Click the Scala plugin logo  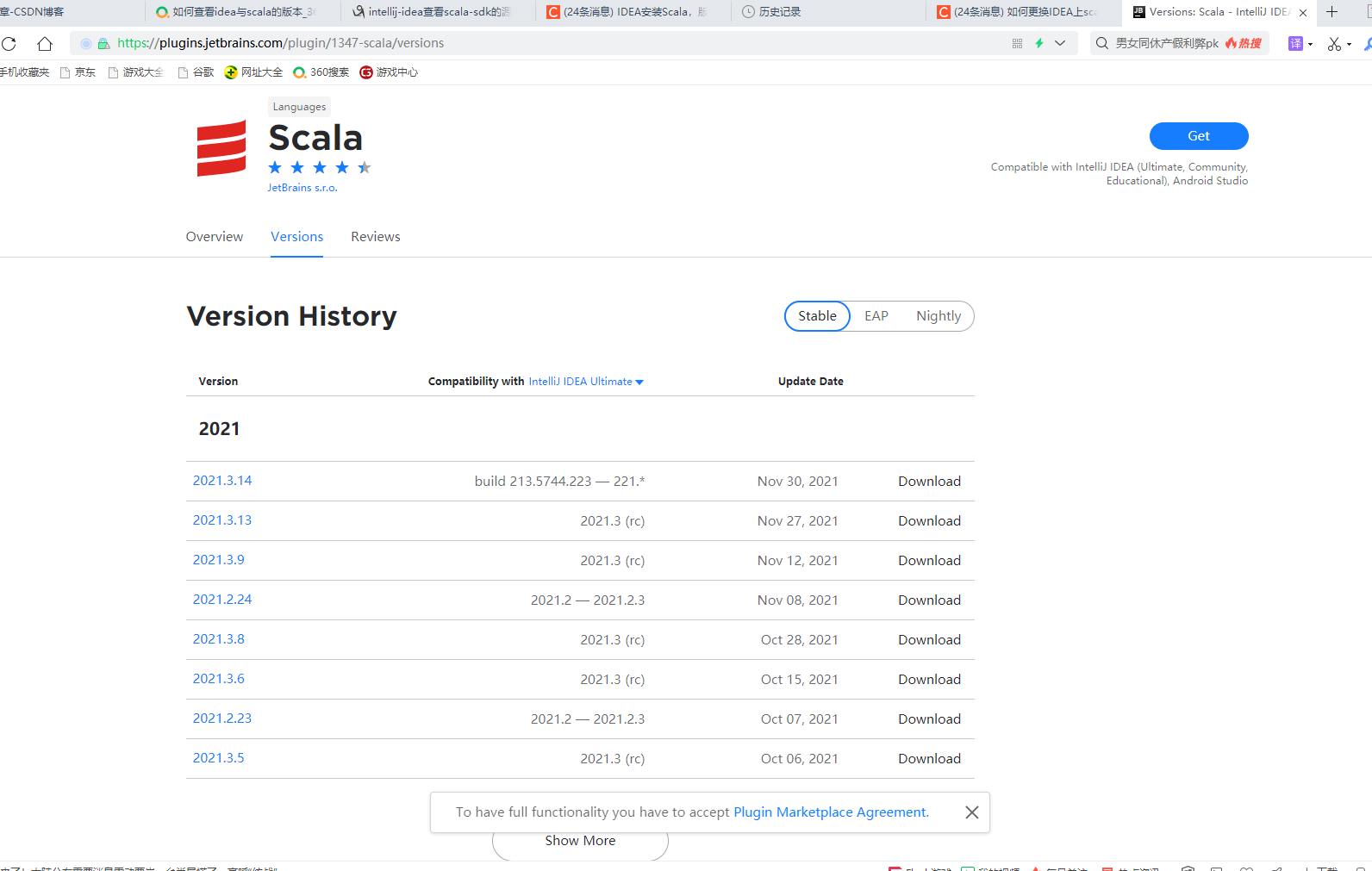click(221, 148)
